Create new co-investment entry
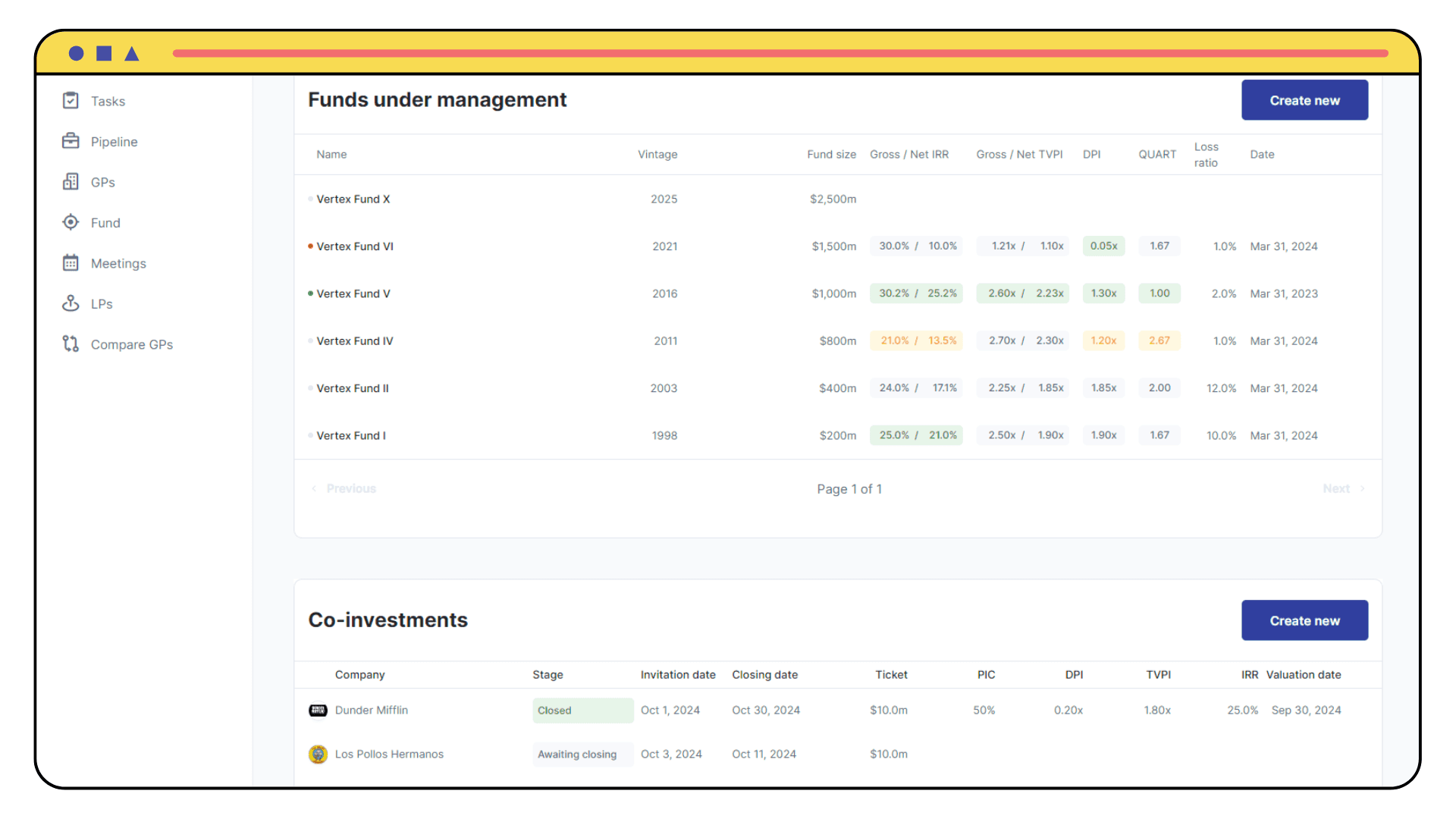Screen dimensions: 1456x819 (1304, 620)
